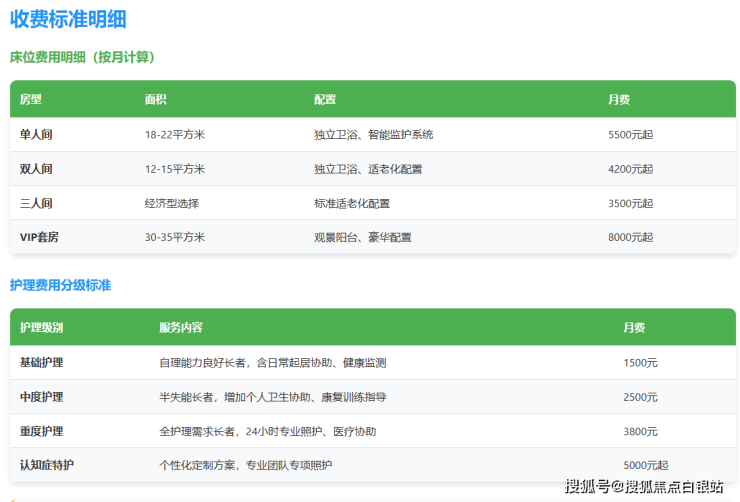This screenshot has width=740, height=502.
Task: Click the 护理级别 column header
Action: pyautogui.click(x=41, y=328)
